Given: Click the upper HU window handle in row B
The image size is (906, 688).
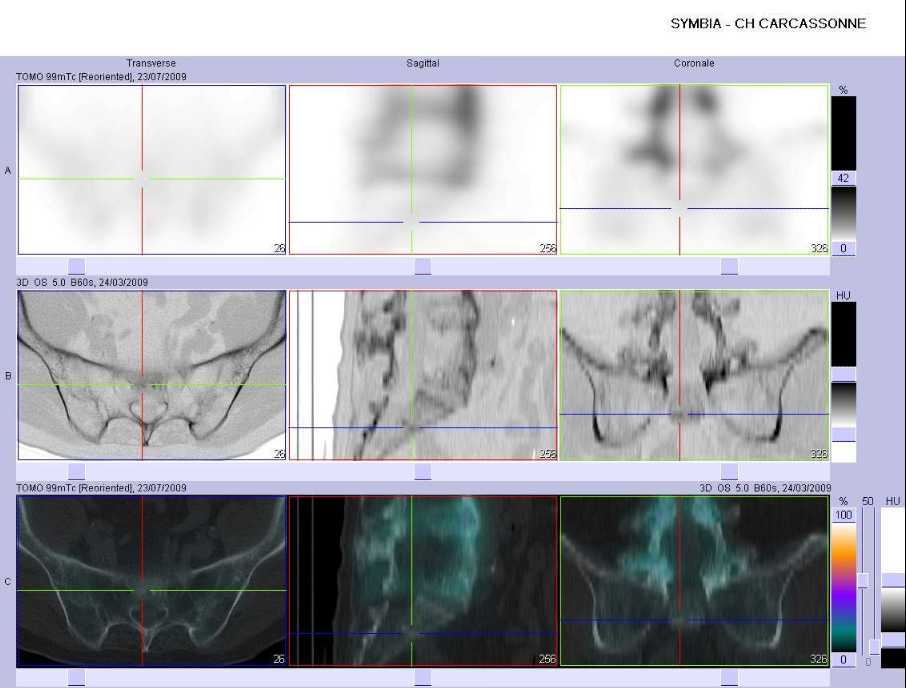Looking at the screenshot, I should coord(844,374).
